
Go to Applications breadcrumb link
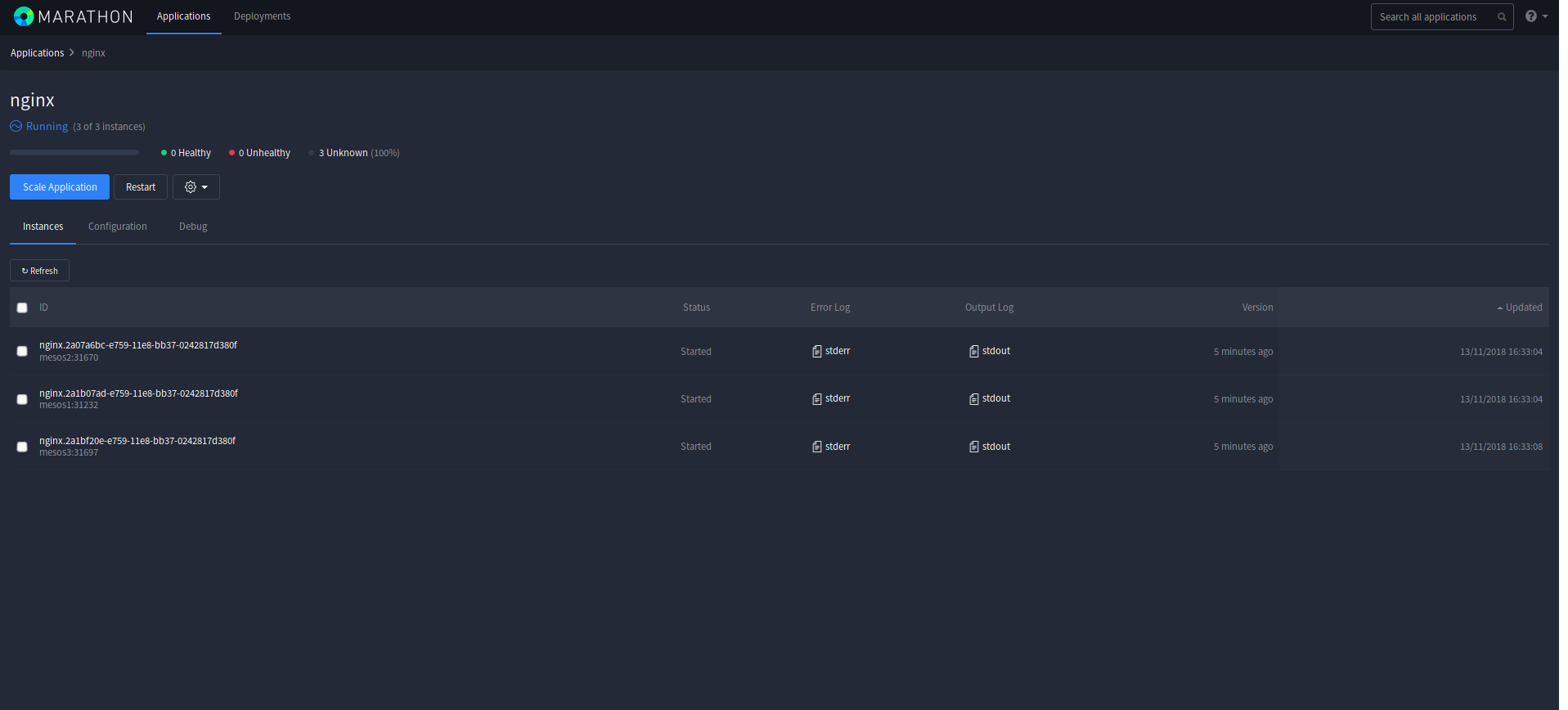37,53
